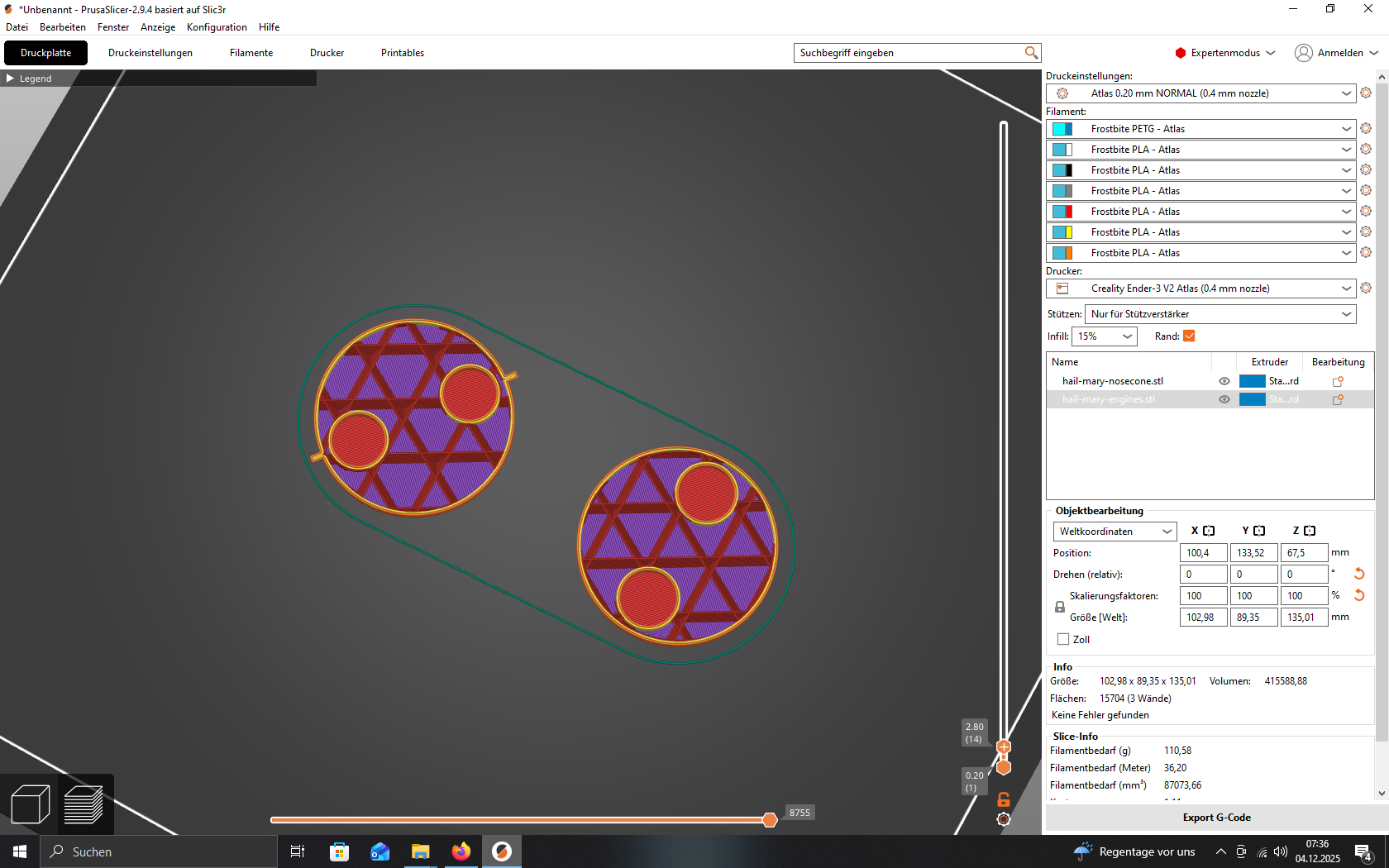The height and width of the screenshot is (868, 1389).
Task: Click the blue extruder swatch for hail-mary-engines.stl
Action: point(1253,399)
